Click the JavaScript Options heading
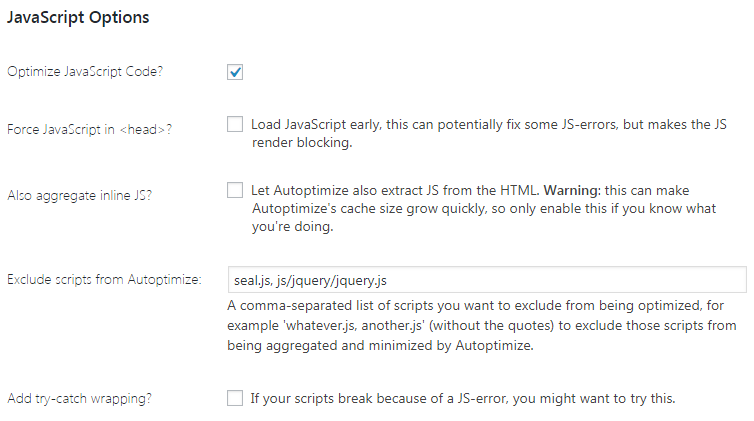This screenshot has height=421, width=754. click(78, 18)
